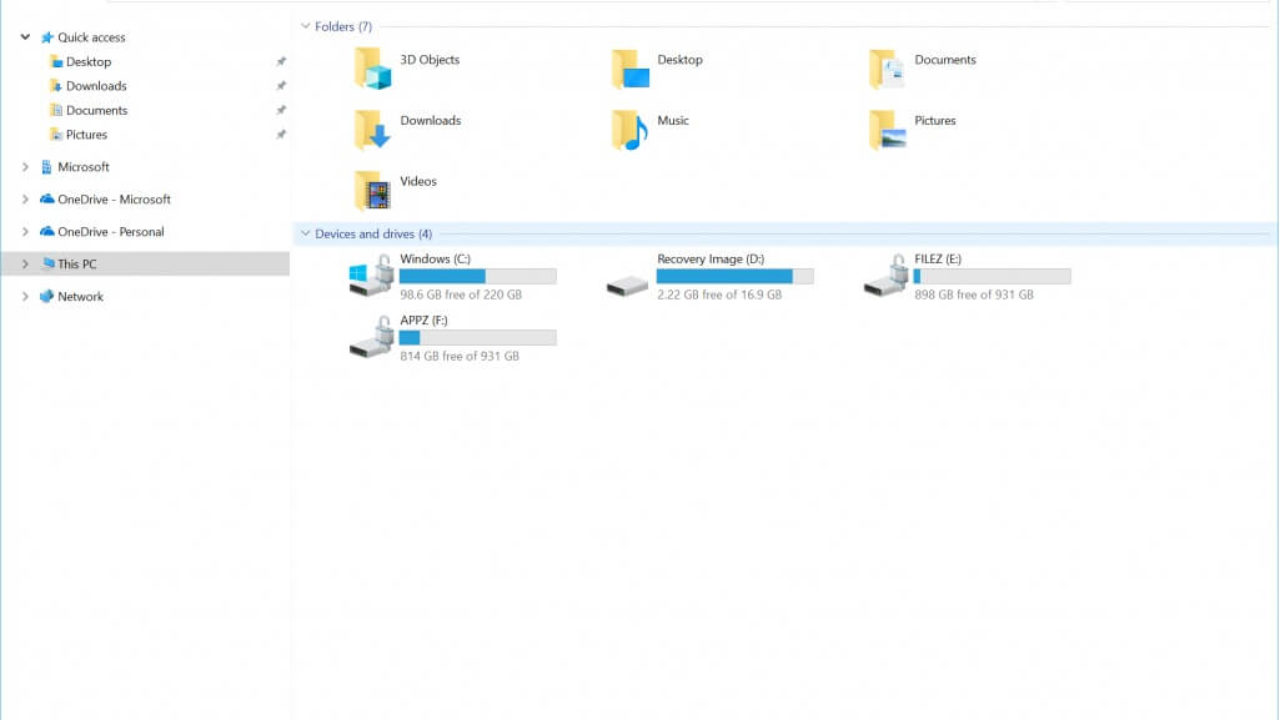
Task: Click "814 GB free of 931 GB" text
Action: 460,356
